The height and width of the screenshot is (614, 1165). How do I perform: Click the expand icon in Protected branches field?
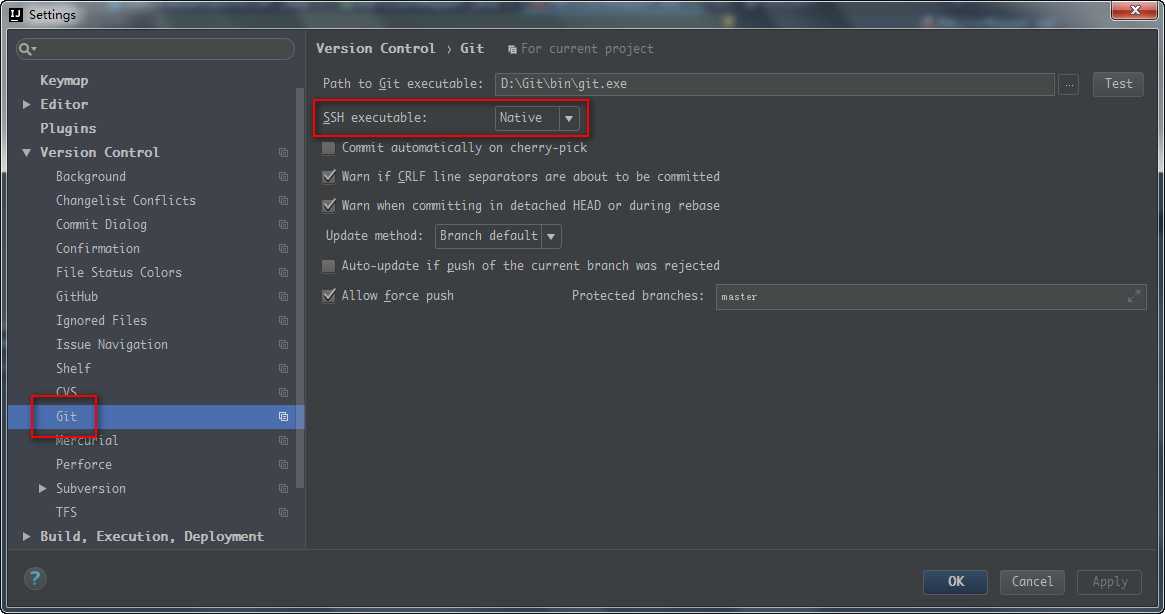(1134, 297)
